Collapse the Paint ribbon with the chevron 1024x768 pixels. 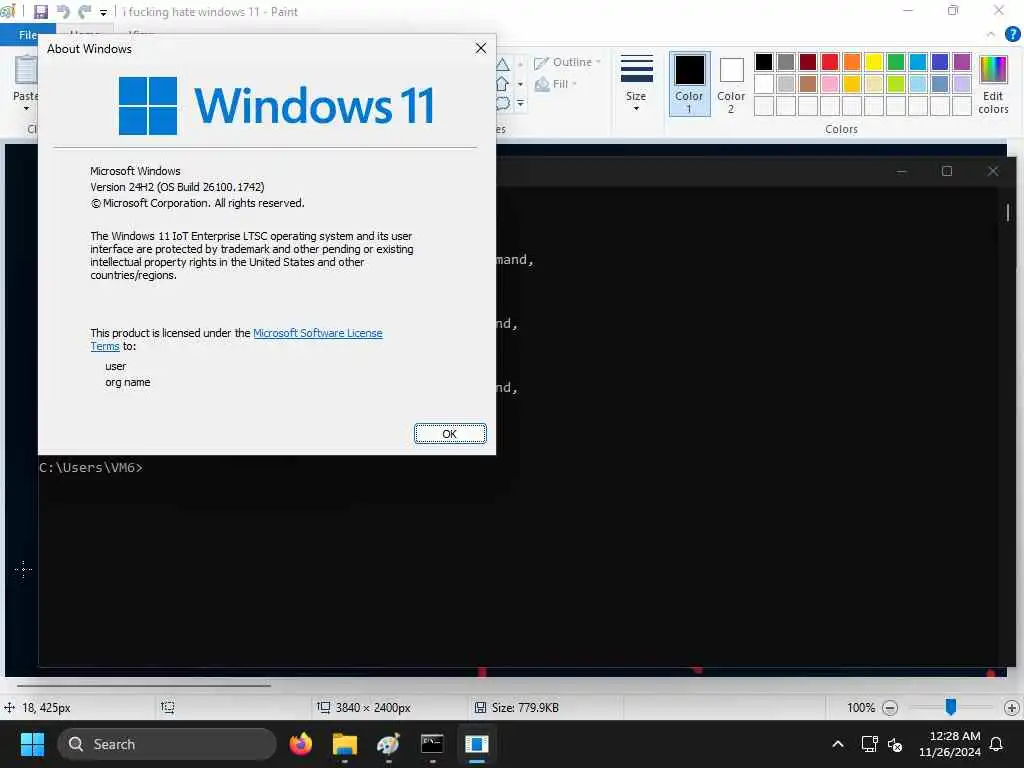(991, 34)
